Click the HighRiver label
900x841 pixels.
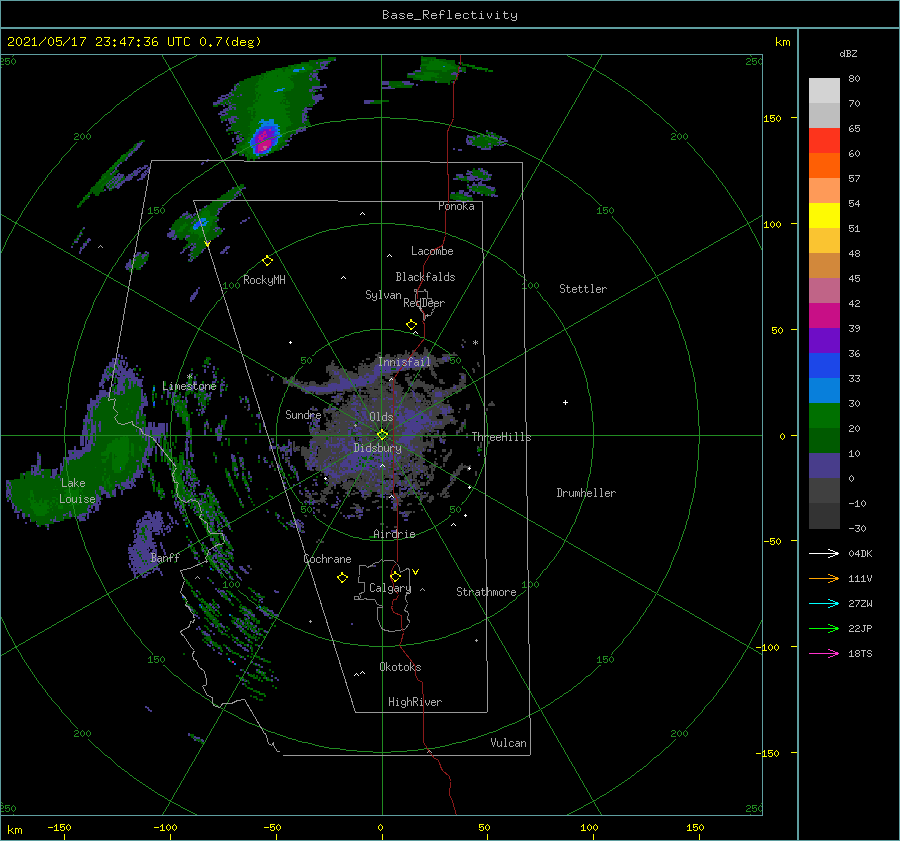click(415, 702)
